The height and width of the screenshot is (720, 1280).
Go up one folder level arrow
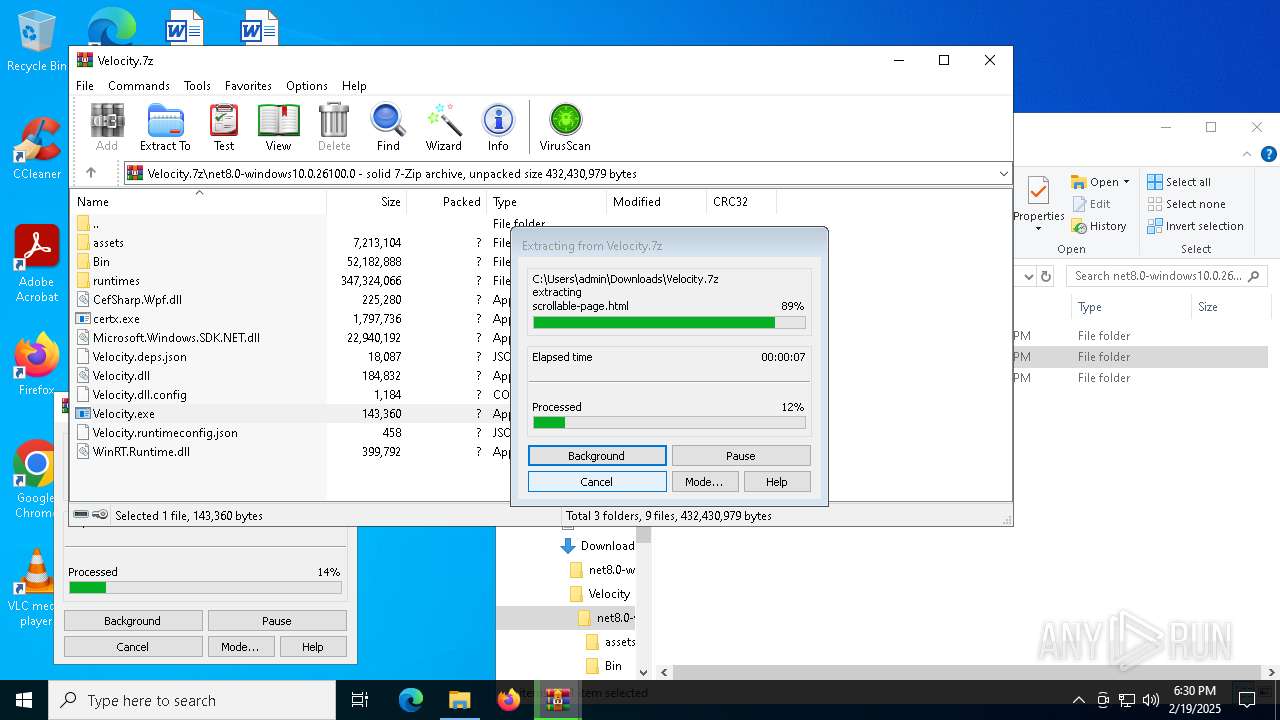(x=91, y=173)
